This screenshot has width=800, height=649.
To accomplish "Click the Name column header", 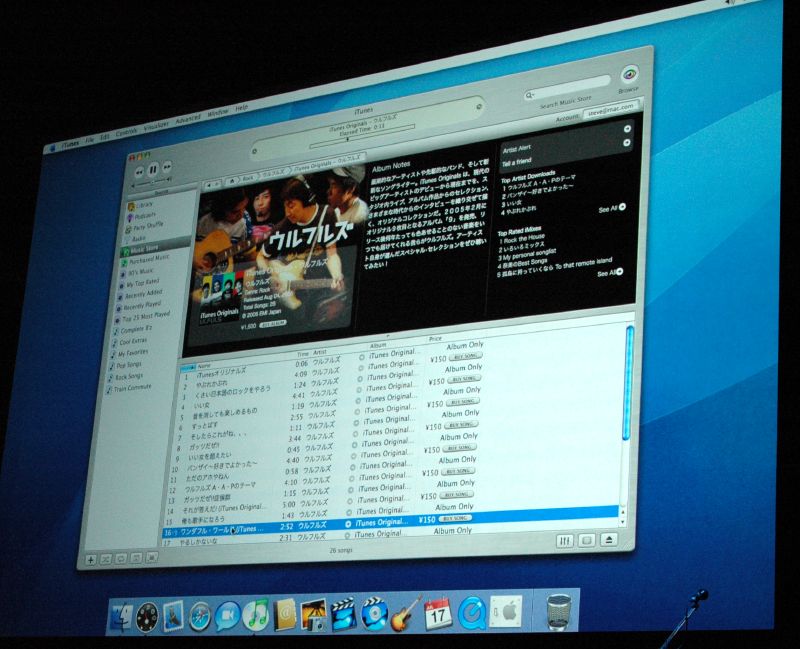I will (204, 366).
